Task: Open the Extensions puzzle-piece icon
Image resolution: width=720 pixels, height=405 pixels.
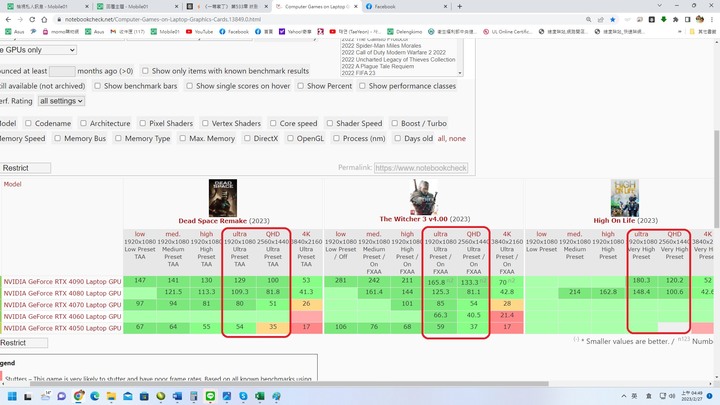Action: [x=675, y=19]
